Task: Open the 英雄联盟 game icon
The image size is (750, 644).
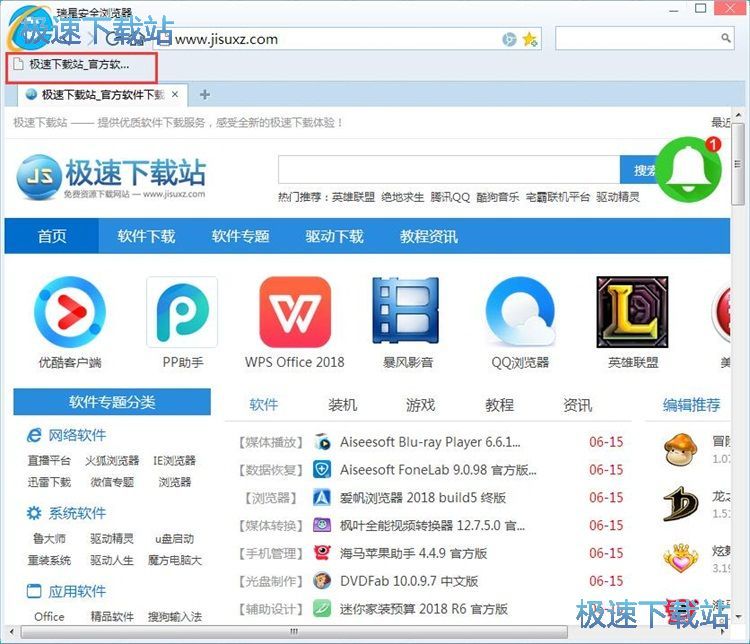Action: point(632,312)
